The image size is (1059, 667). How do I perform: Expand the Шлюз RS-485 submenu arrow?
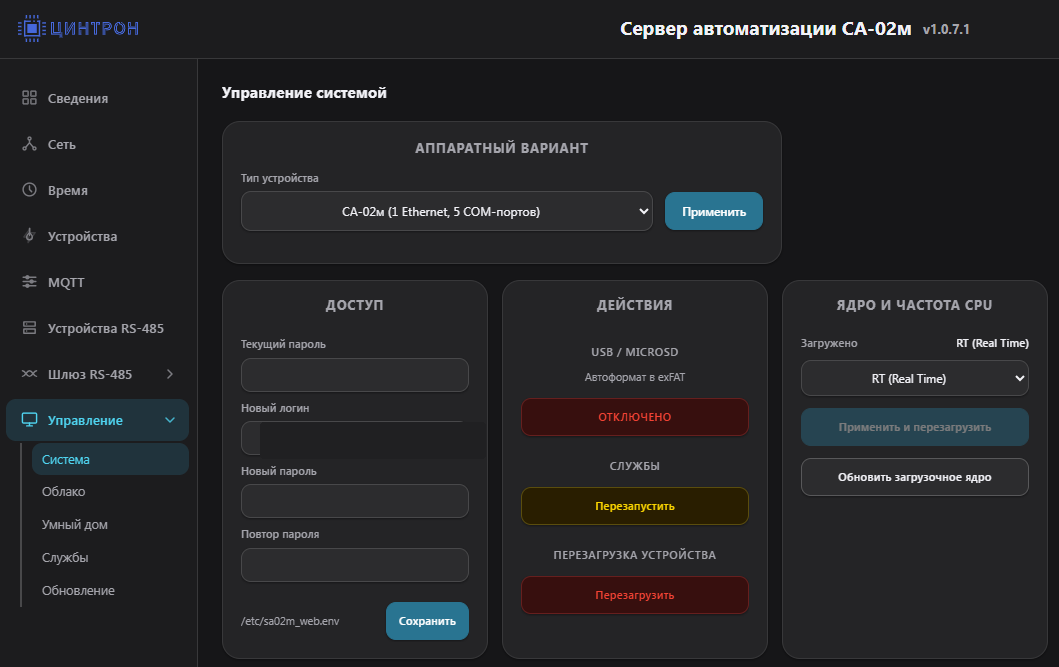[170, 374]
